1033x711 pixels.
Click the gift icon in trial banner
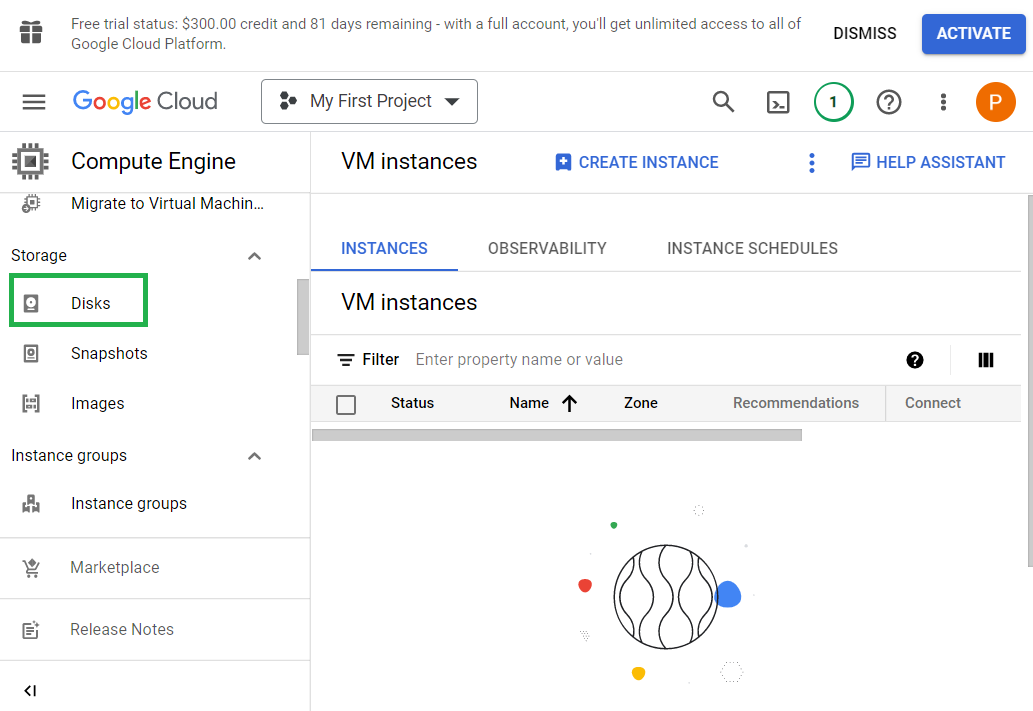31,32
